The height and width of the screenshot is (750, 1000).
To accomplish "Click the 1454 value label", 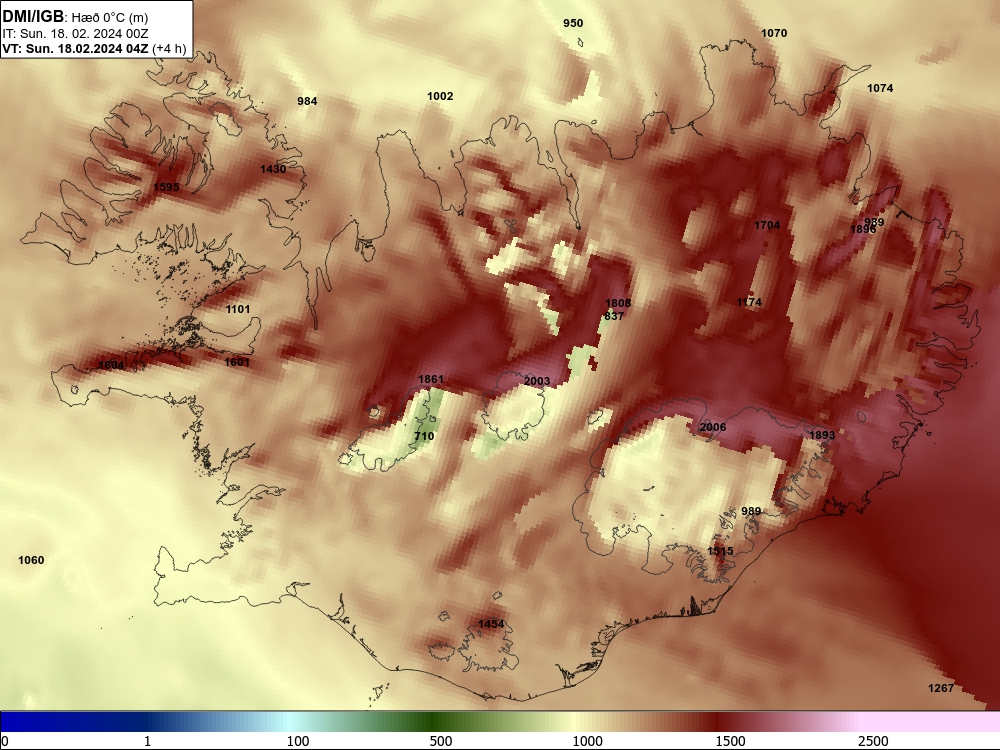I will pyautogui.click(x=491, y=624).
